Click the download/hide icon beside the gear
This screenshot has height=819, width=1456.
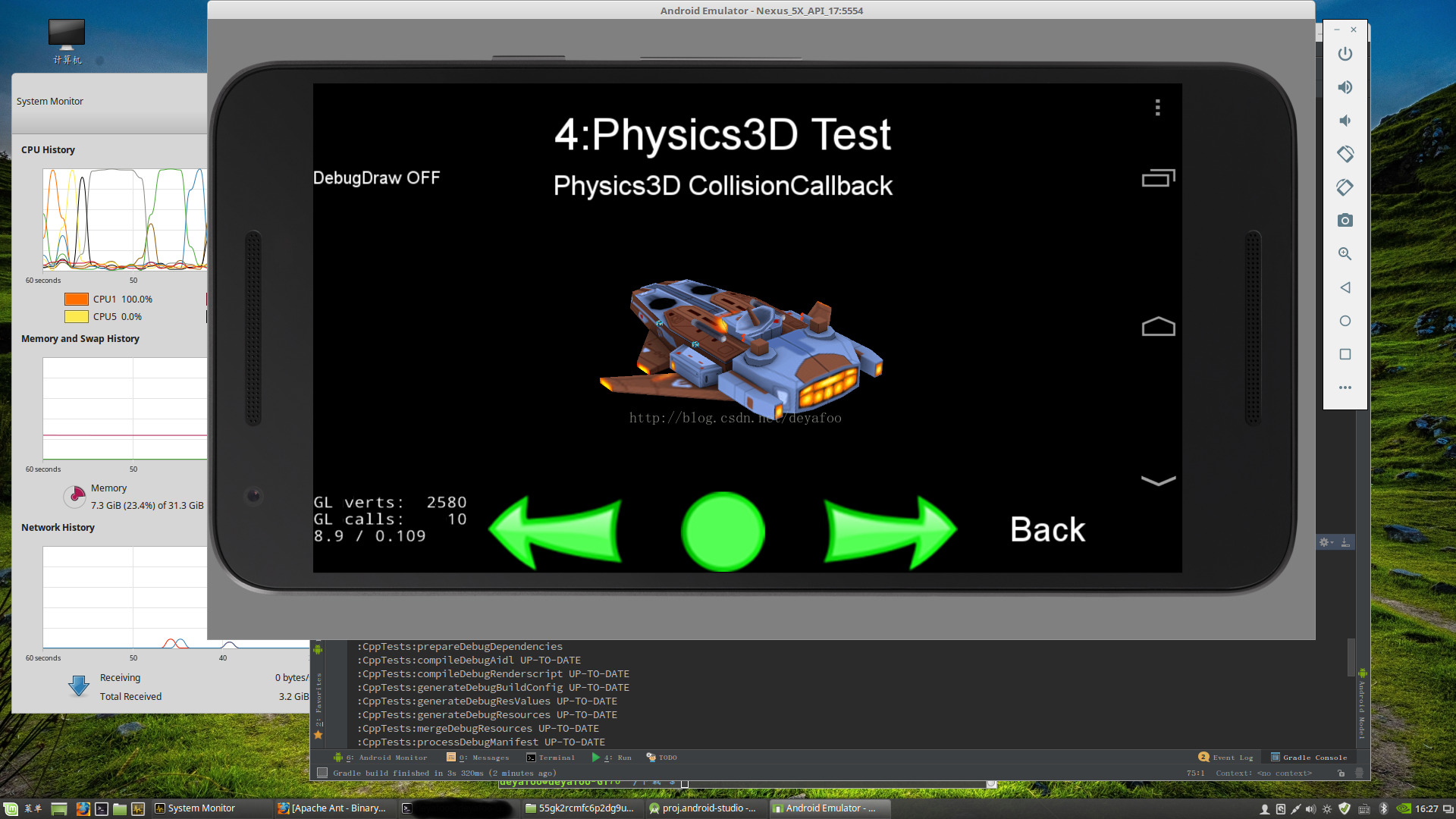pyautogui.click(x=1345, y=542)
